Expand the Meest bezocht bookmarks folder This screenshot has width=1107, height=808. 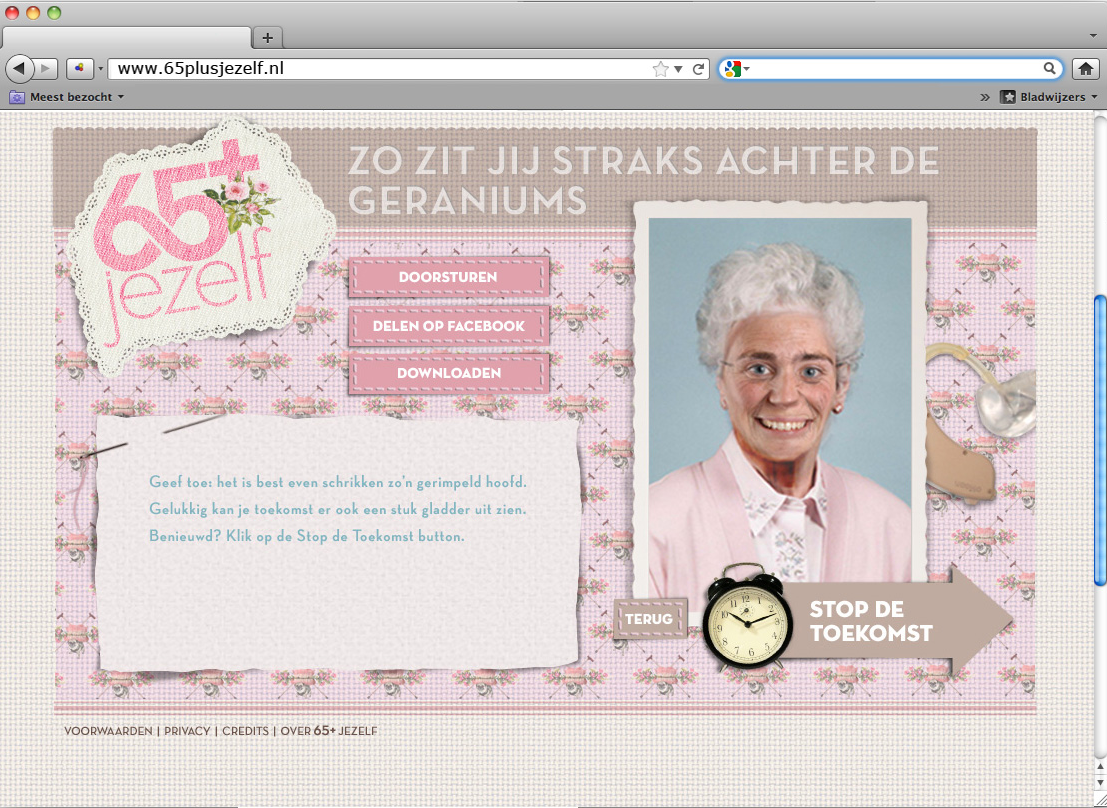[x=67, y=97]
